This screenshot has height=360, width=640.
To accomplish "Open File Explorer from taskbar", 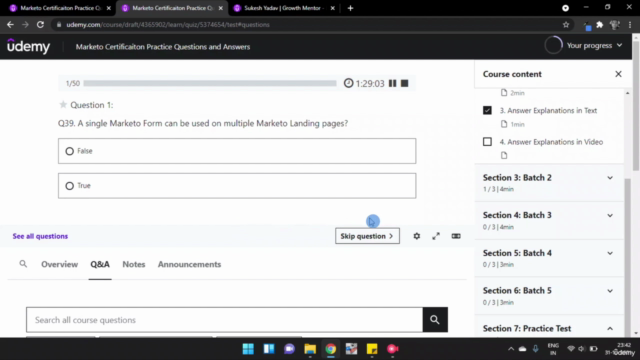I will [x=310, y=349].
